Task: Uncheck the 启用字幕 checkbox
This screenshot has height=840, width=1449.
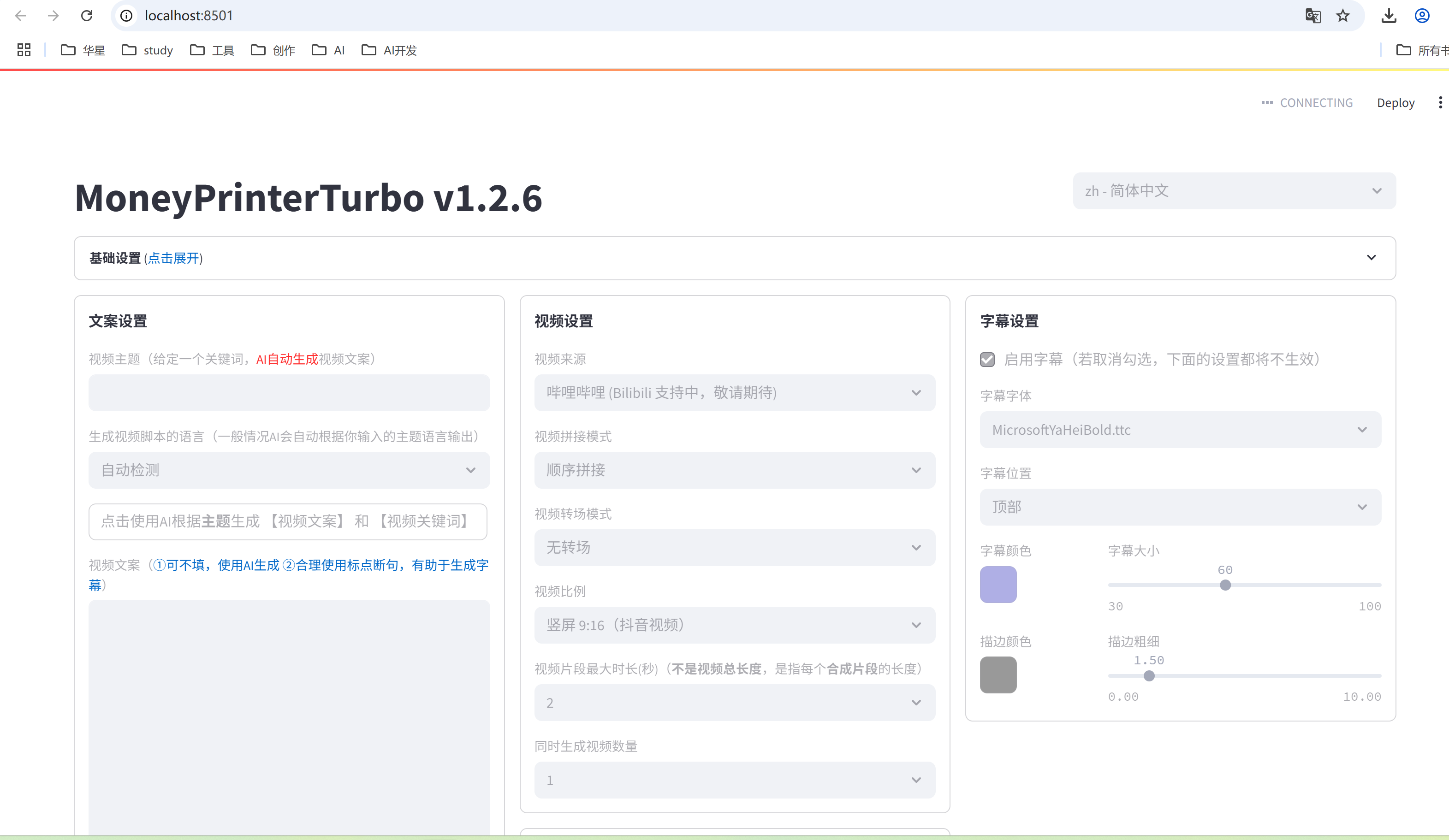Action: pos(987,359)
